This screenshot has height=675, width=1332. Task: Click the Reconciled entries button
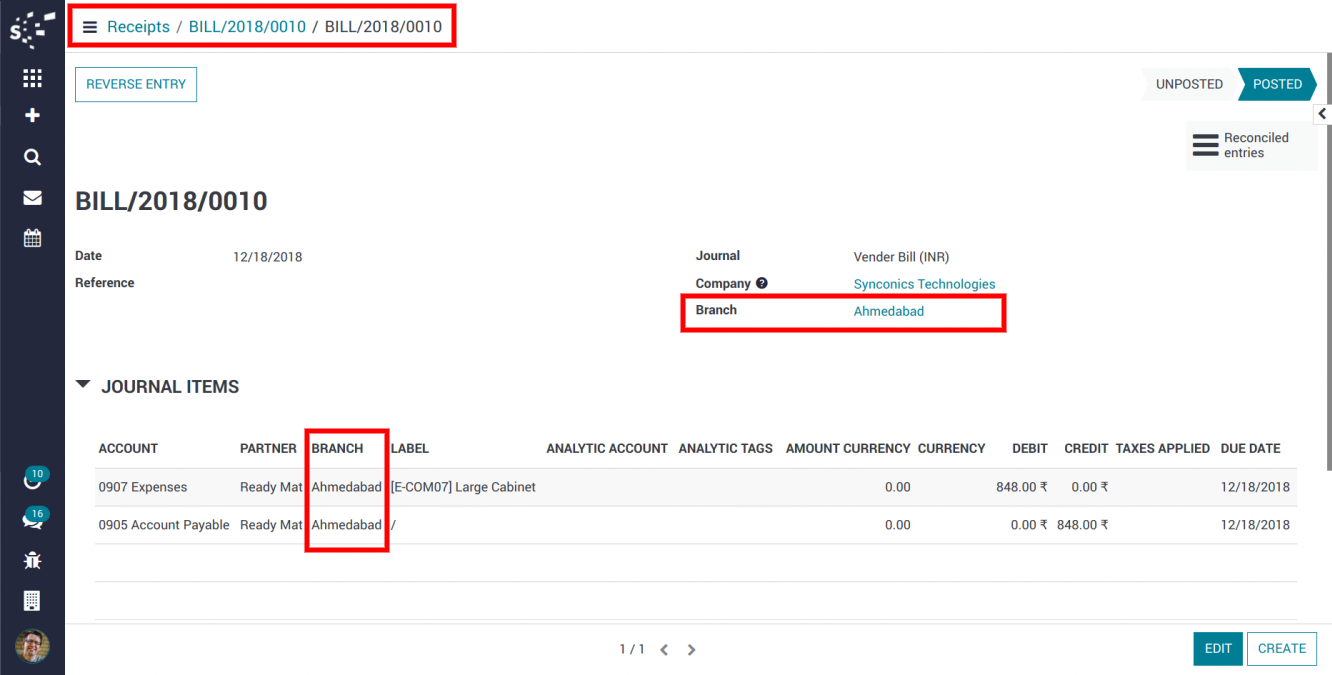coord(1251,145)
